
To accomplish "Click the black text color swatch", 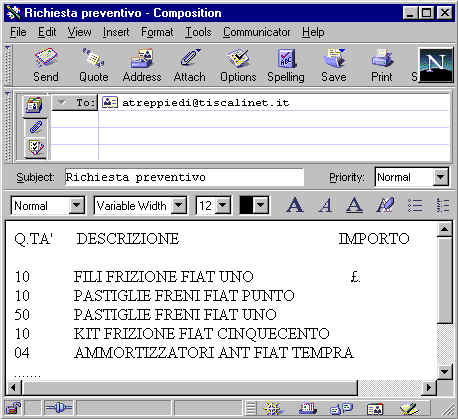I will 246,205.
